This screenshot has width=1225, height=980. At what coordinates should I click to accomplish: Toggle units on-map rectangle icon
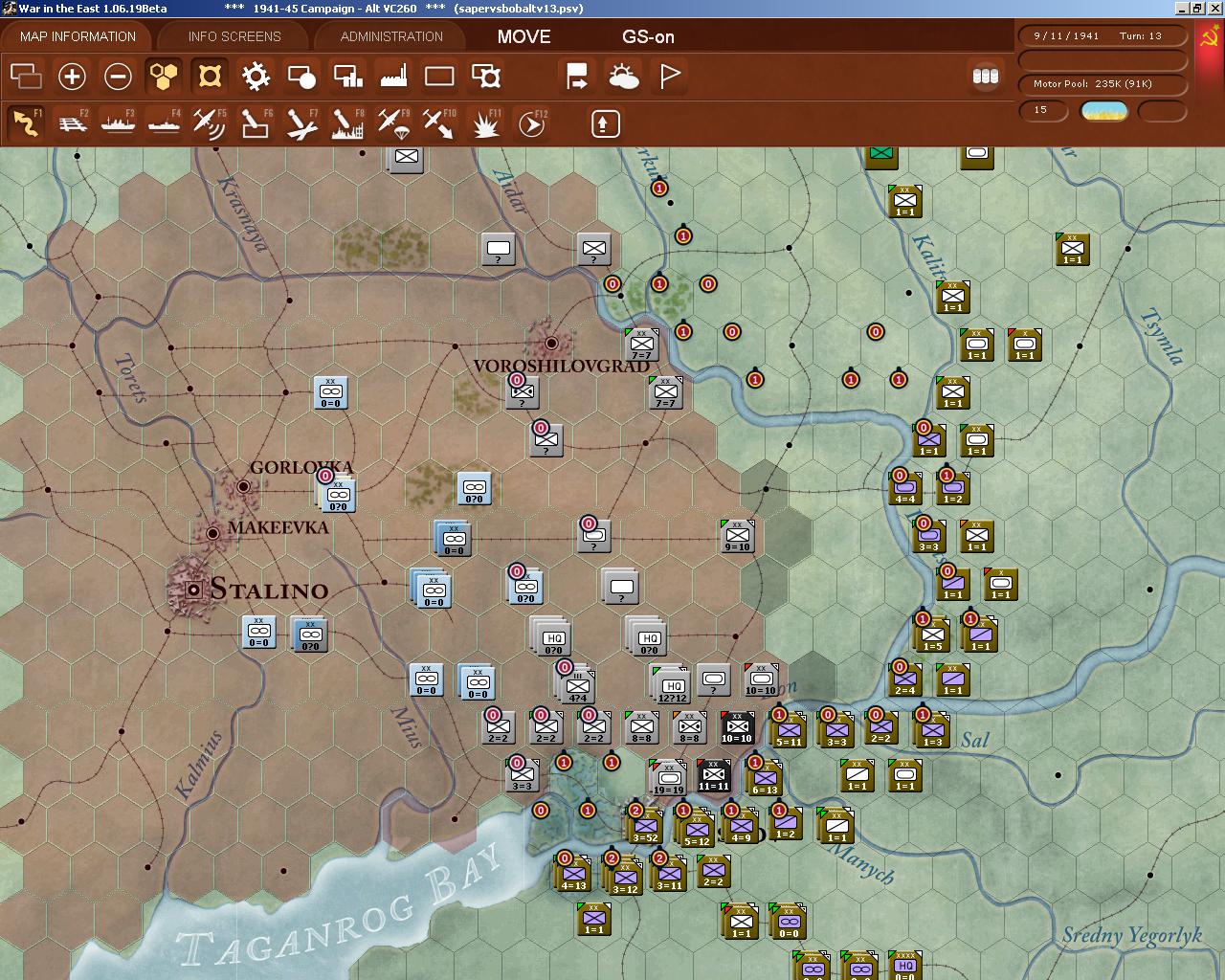click(439, 76)
